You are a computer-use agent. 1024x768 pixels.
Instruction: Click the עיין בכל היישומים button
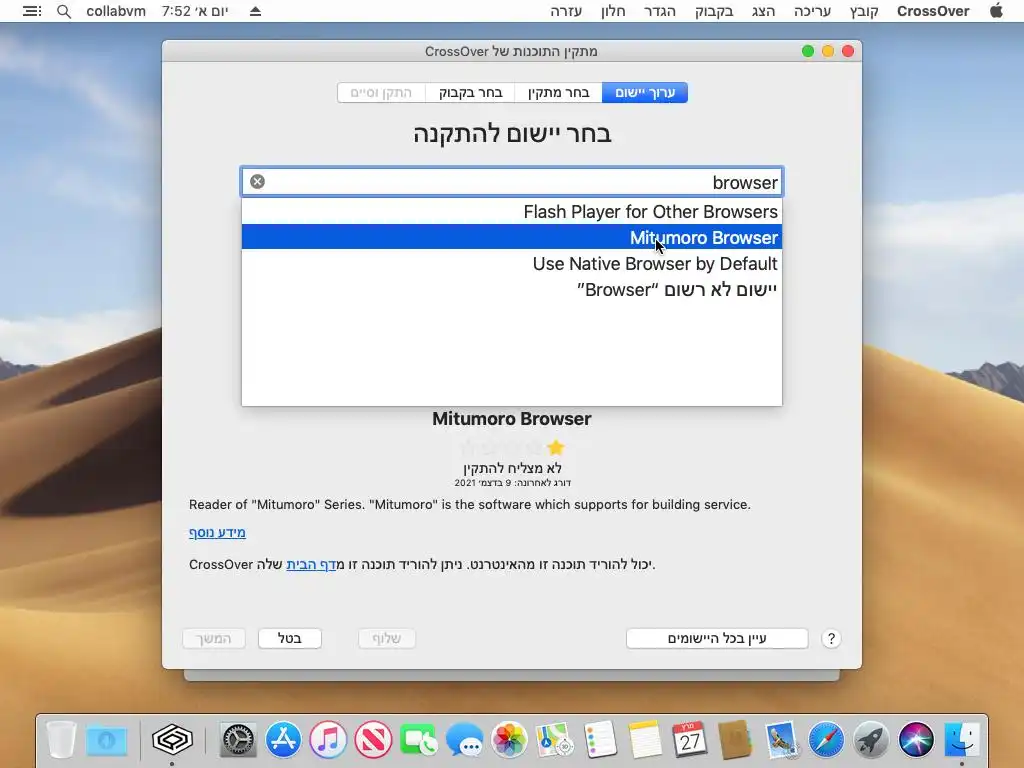[x=717, y=639]
